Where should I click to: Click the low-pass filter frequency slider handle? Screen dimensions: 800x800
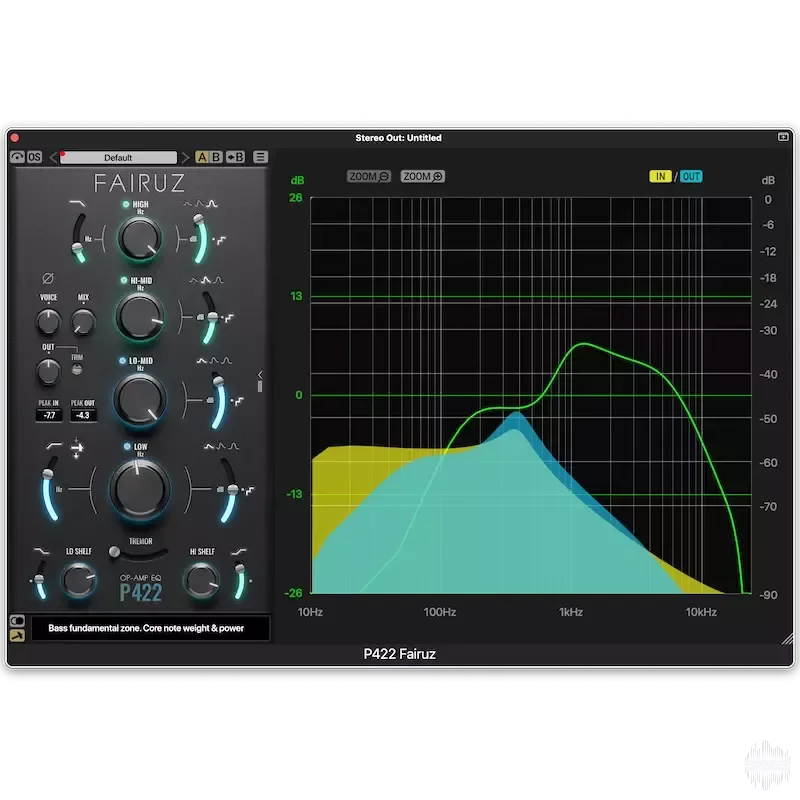[x=77, y=247]
